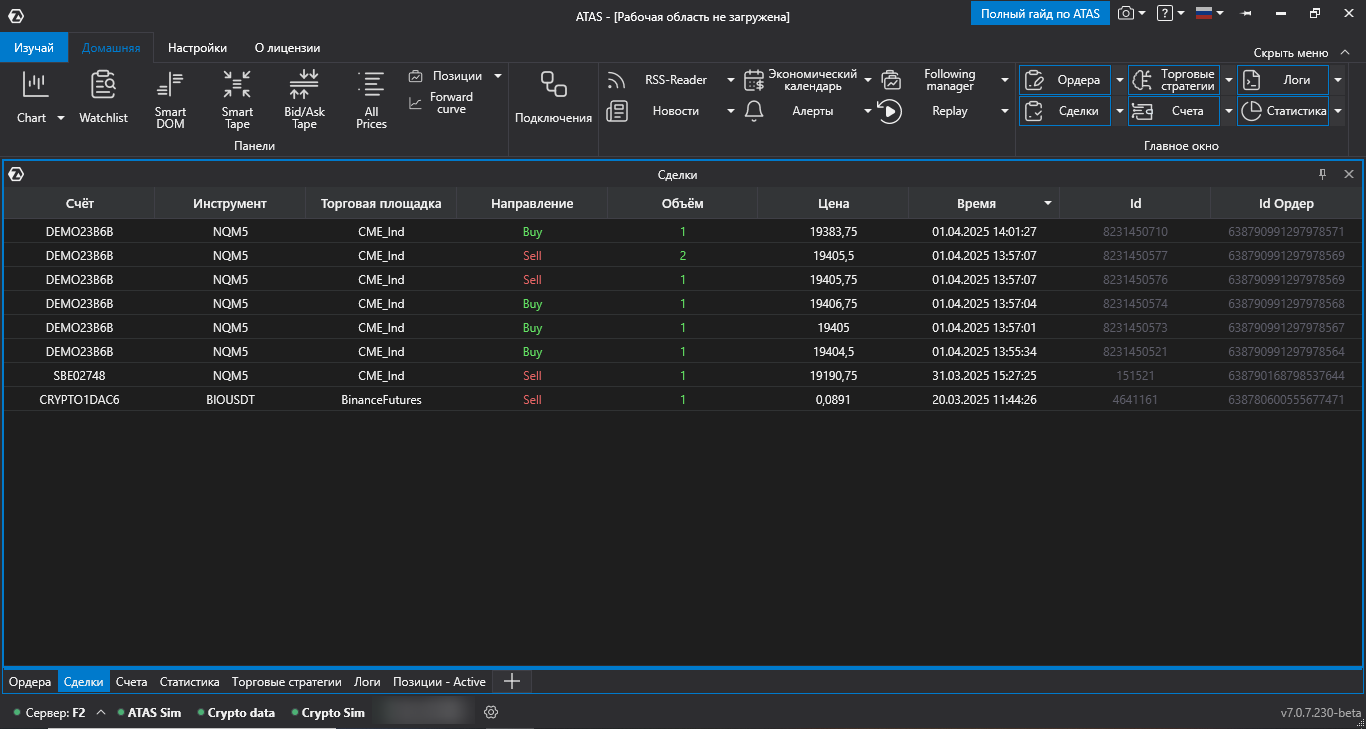Click the Crypto data connection status
Image resolution: width=1366 pixels, height=729 pixels.
pyautogui.click(x=236, y=713)
